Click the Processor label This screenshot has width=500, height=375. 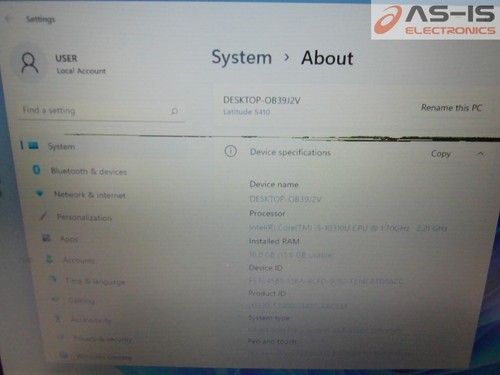(267, 213)
